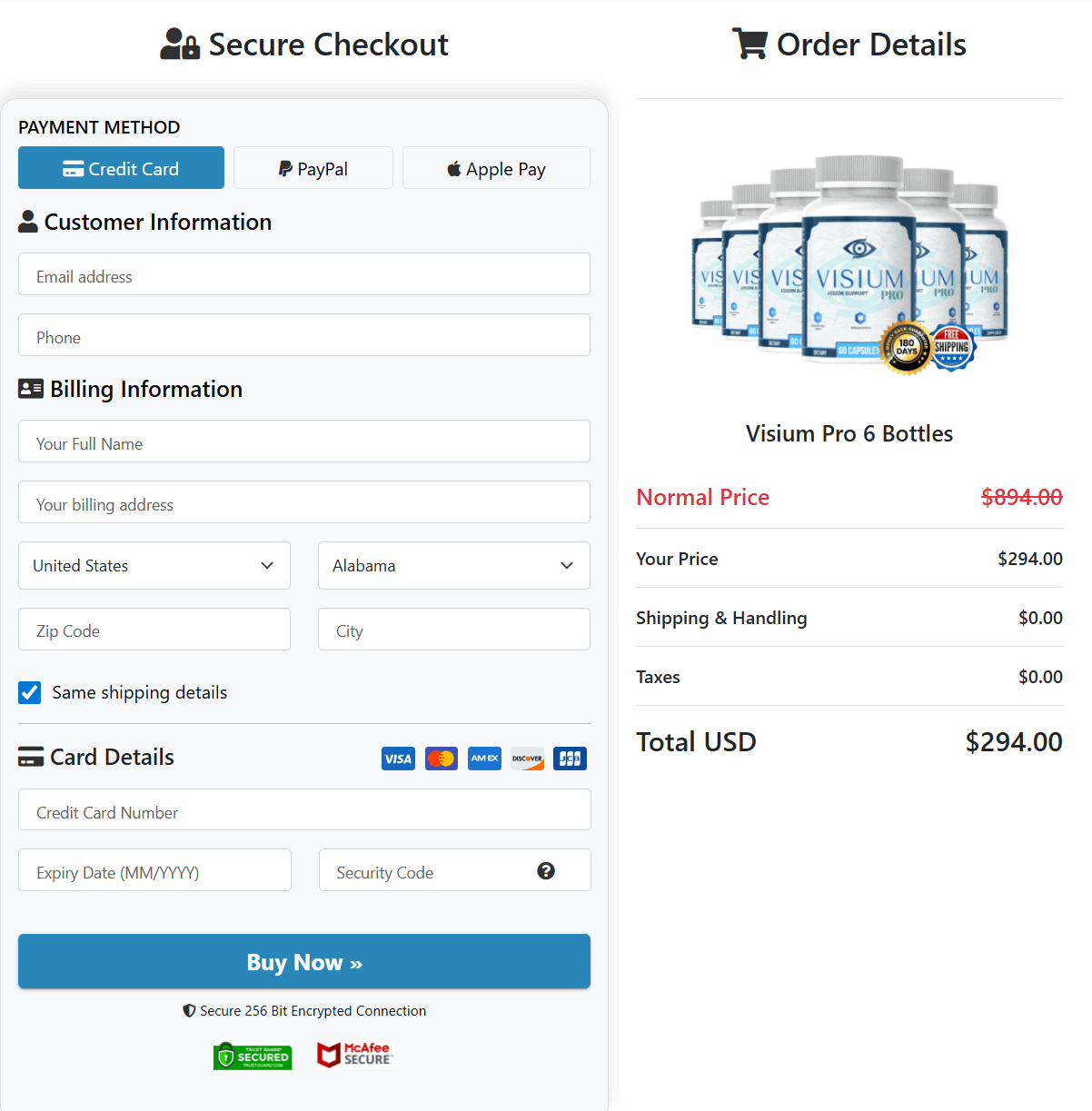Image resolution: width=1092 pixels, height=1111 pixels.
Task: Click the McAfee Secure badge
Action: (354, 1055)
